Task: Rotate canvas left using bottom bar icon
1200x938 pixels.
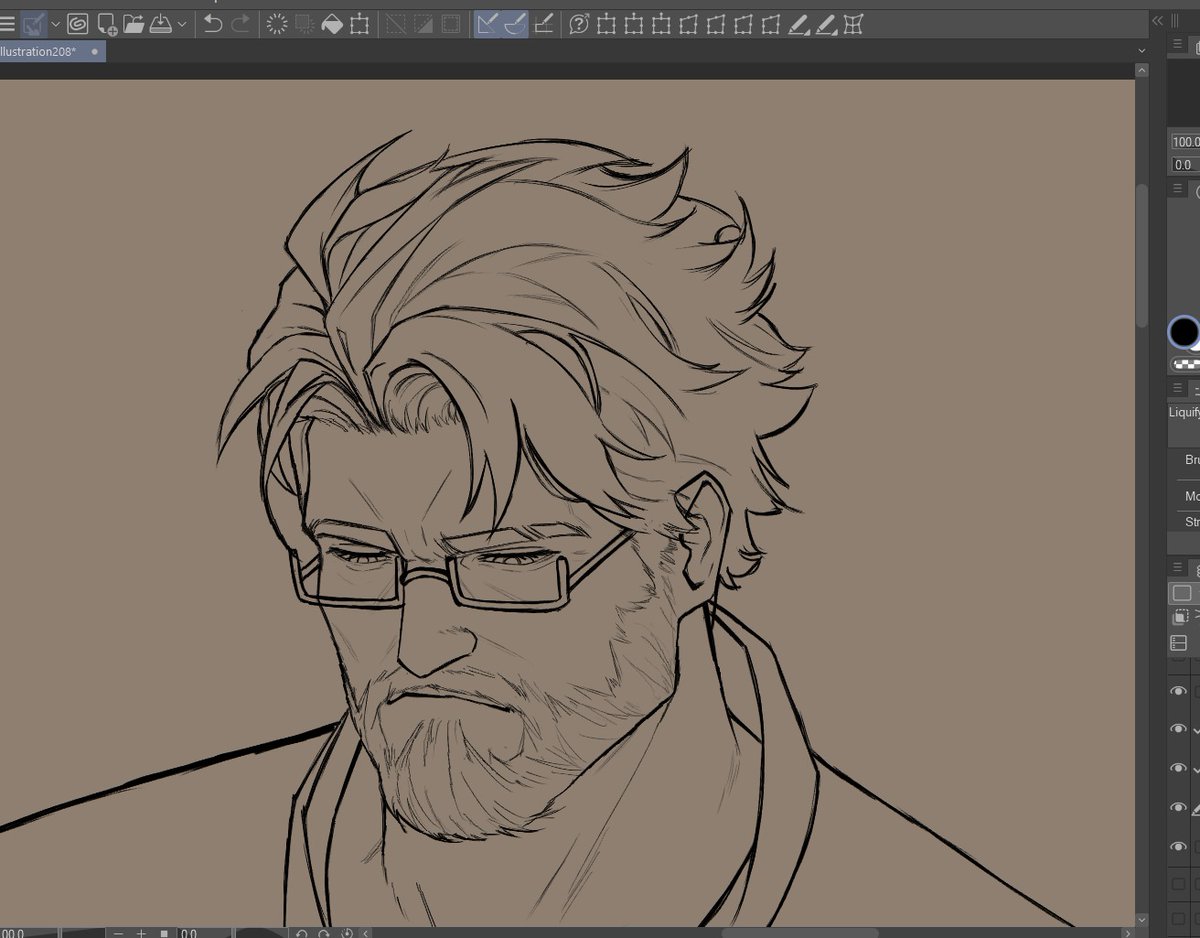Action: [x=302, y=932]
